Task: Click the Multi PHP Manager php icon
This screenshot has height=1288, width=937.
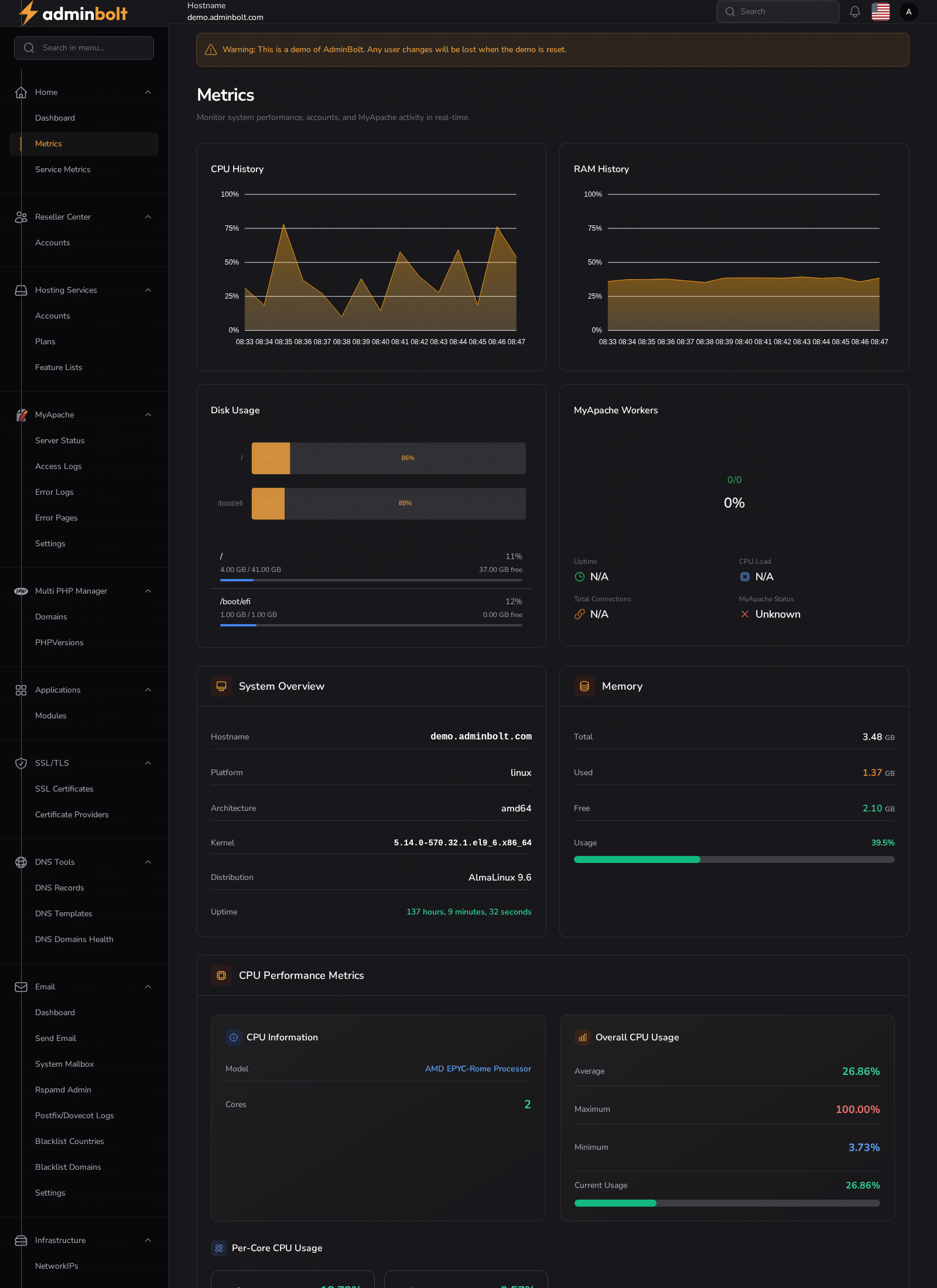Action: point(21,591)
